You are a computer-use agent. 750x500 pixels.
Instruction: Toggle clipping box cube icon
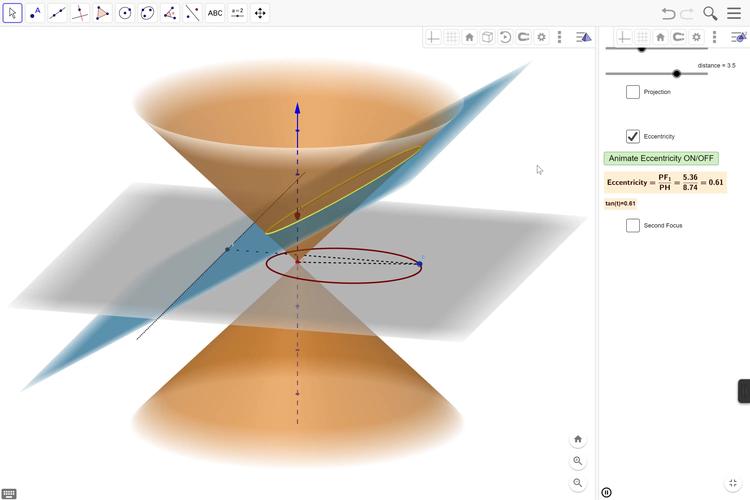(487, 37)
